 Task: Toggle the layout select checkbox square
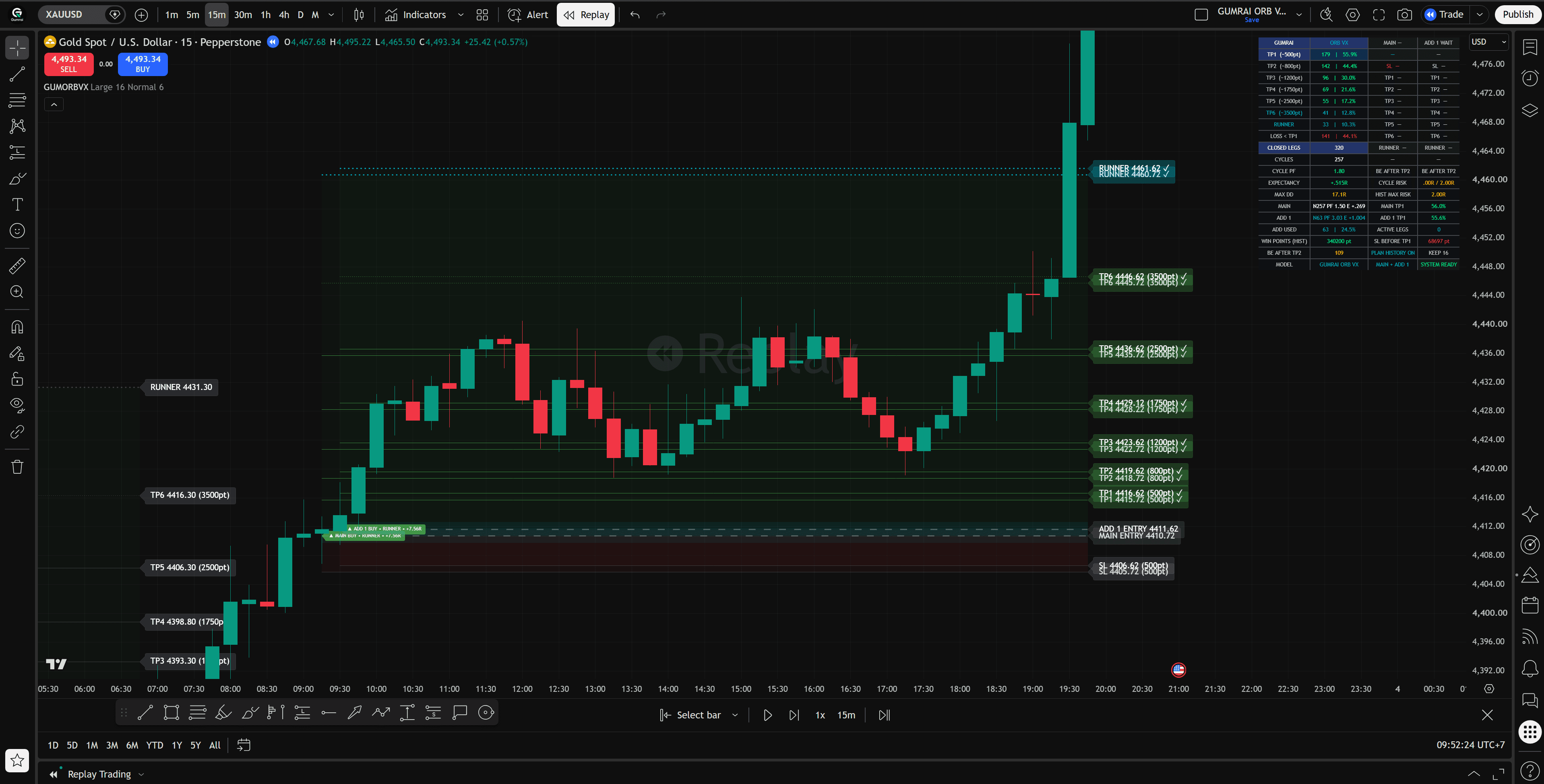click(1201, 15)
